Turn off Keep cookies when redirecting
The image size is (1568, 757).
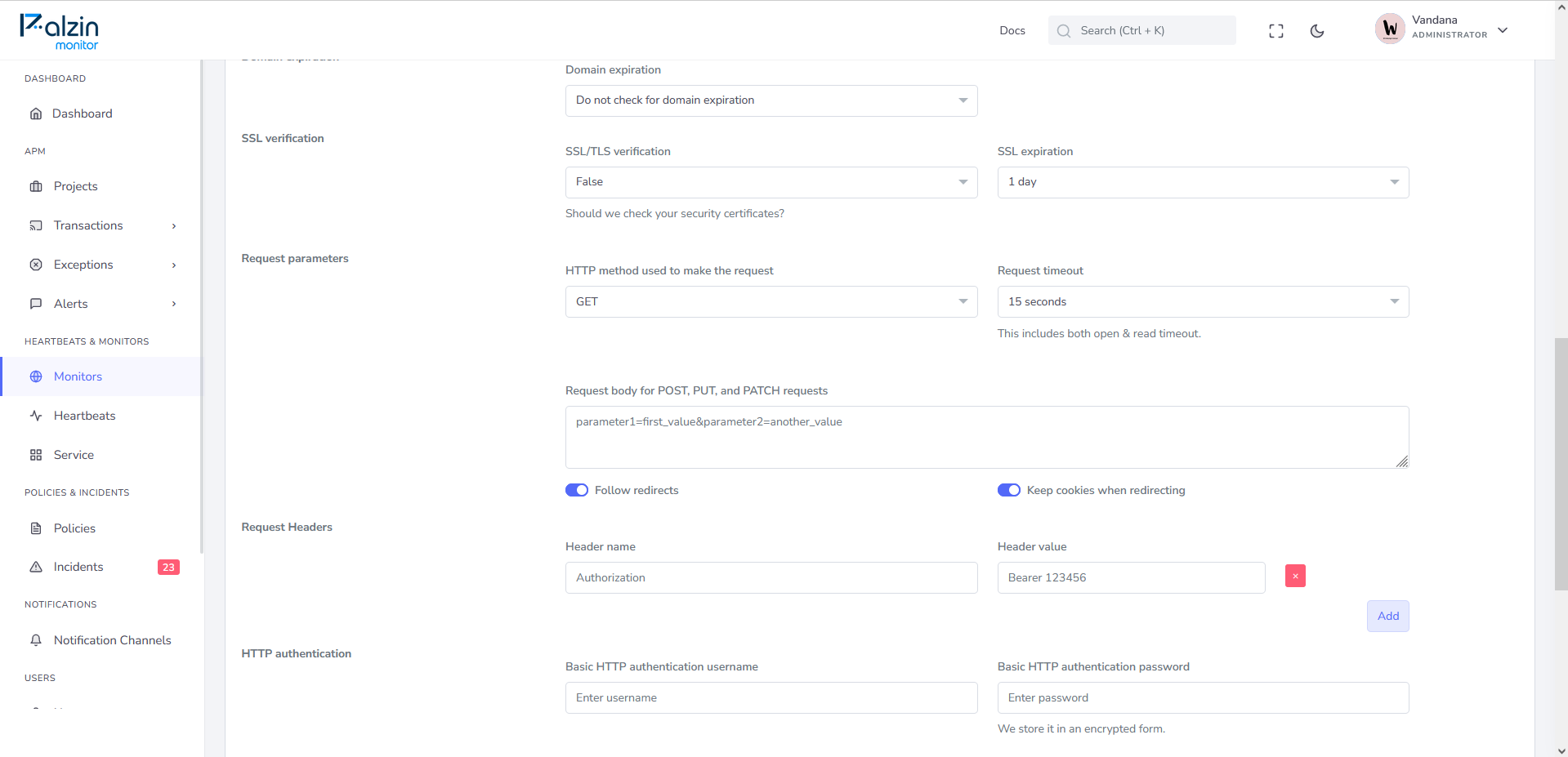[1009, 490]
